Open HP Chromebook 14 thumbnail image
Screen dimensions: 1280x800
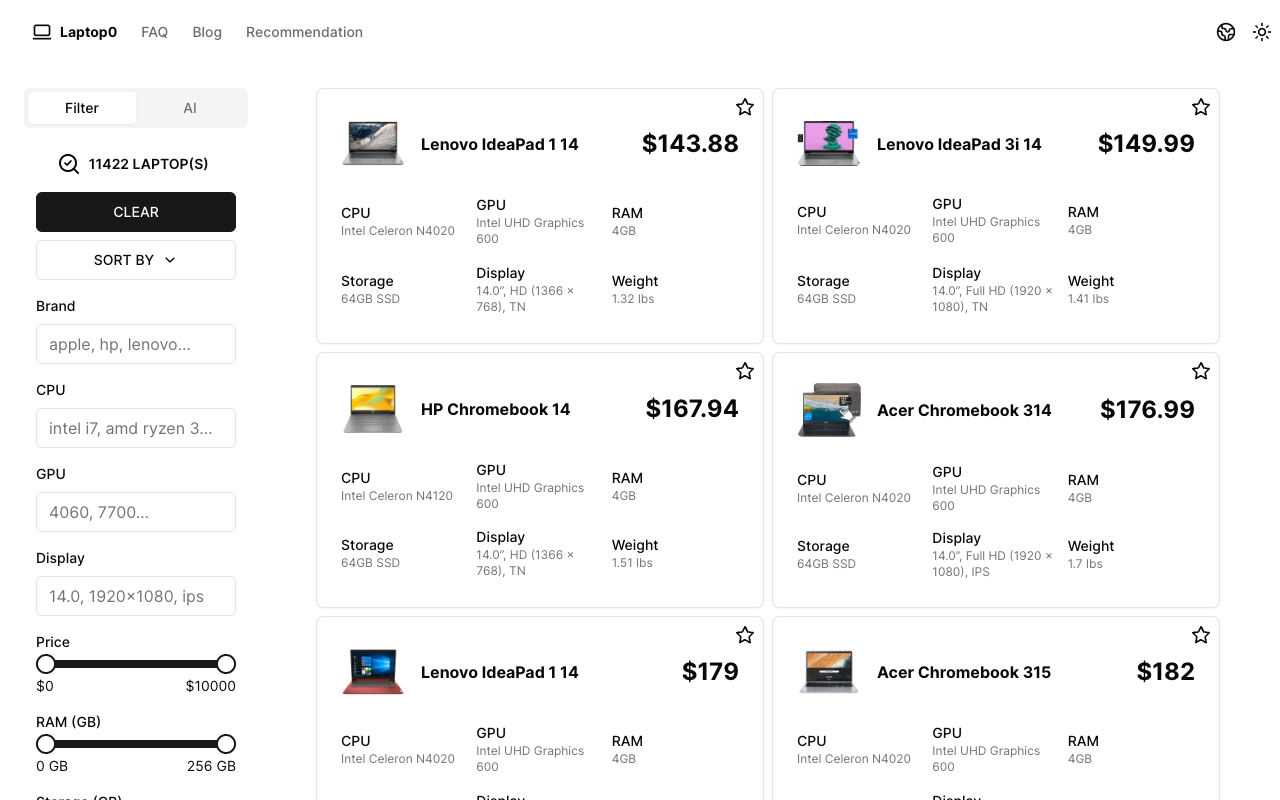[373, 408]
